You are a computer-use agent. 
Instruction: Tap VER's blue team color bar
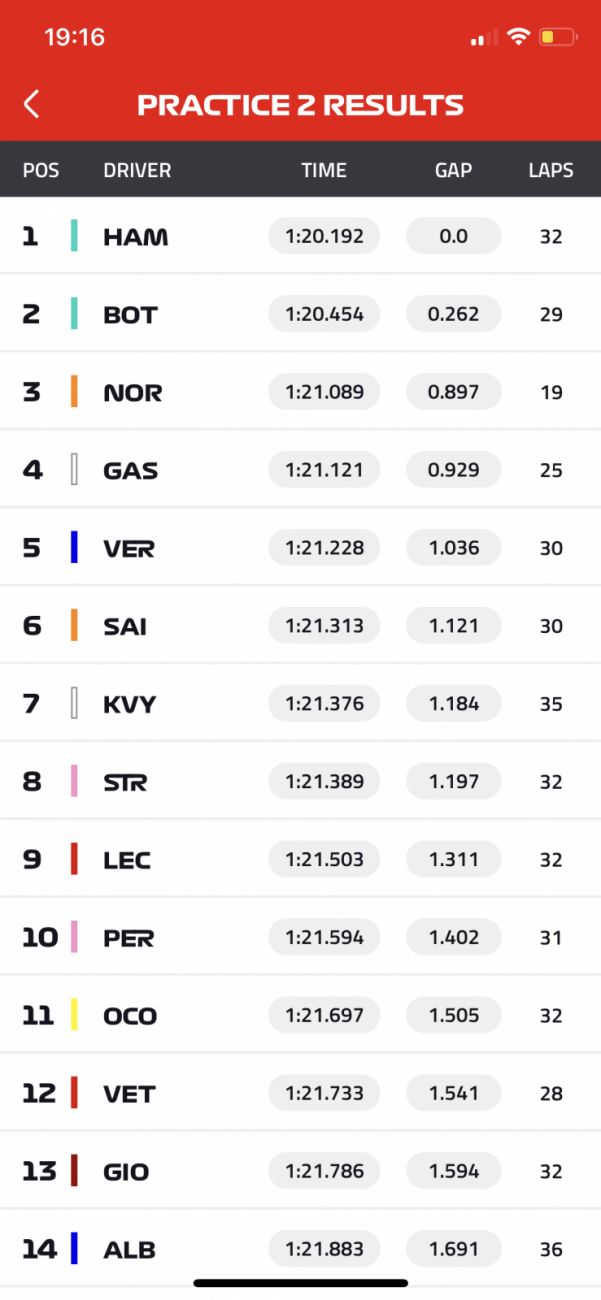click(74, 548)
